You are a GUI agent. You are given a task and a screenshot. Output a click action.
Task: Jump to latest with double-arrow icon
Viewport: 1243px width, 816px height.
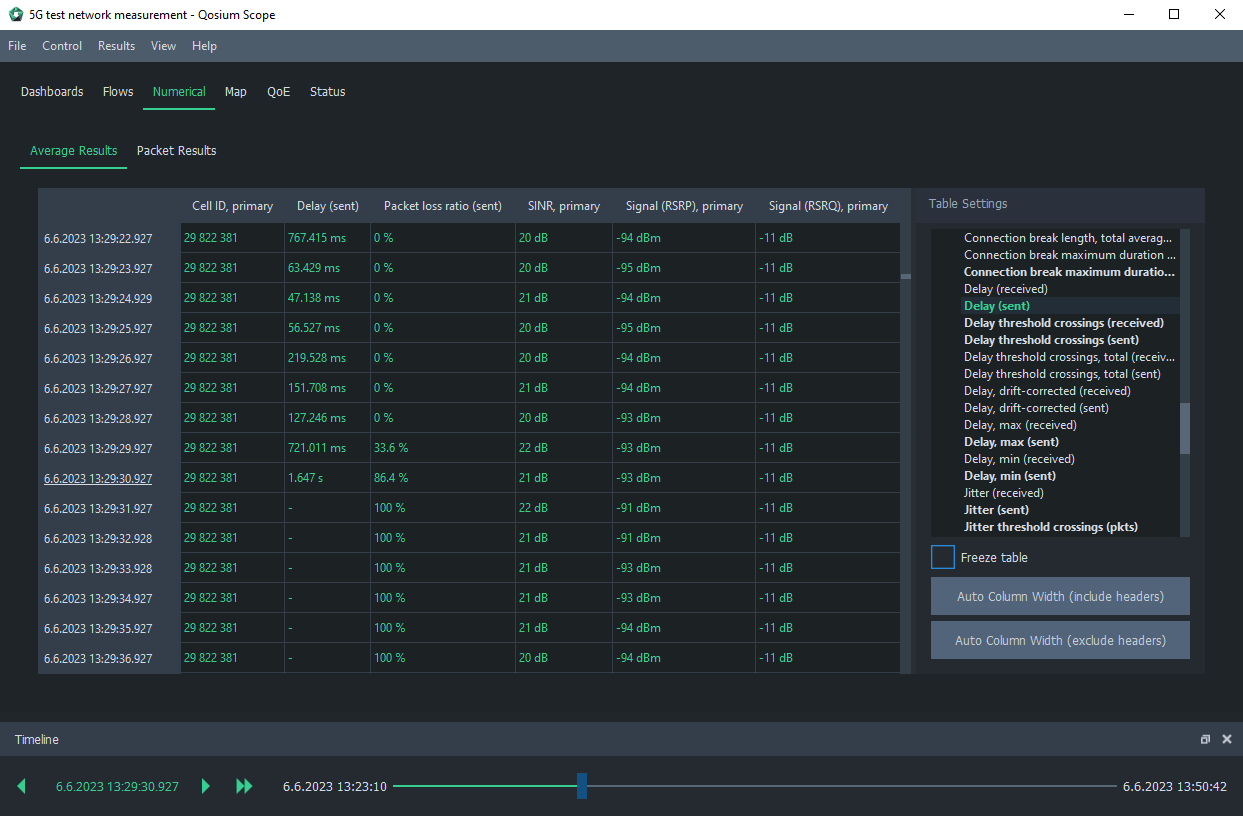pyautogui.click(x=244, y=787)
